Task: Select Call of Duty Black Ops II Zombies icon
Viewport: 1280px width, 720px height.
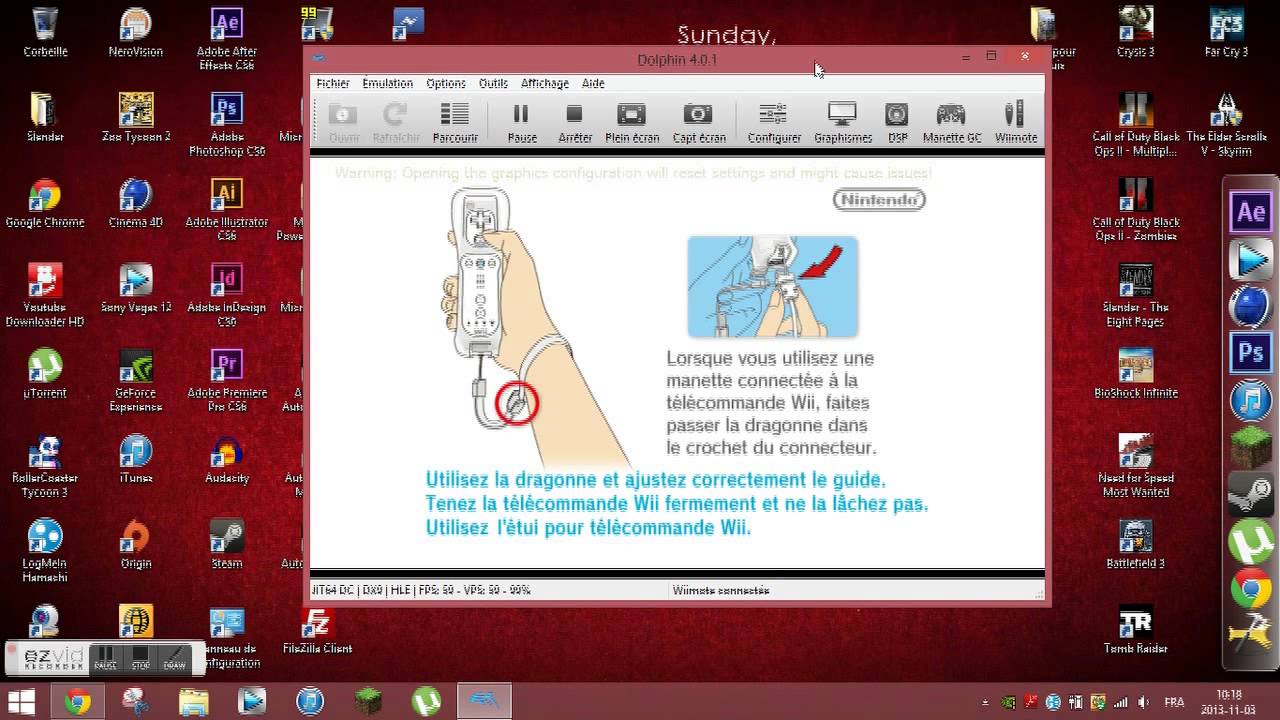Action: 1136,210
